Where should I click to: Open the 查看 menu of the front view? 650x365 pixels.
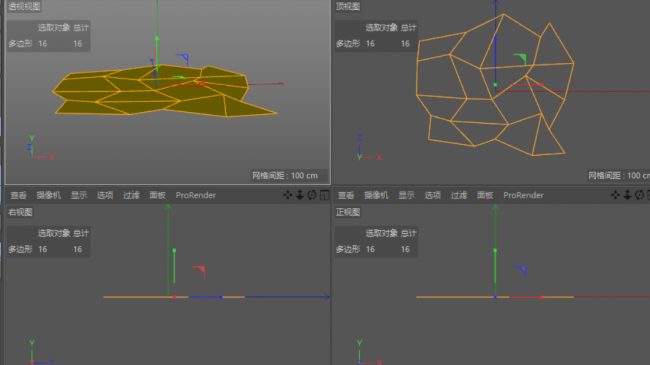point(346,195)
